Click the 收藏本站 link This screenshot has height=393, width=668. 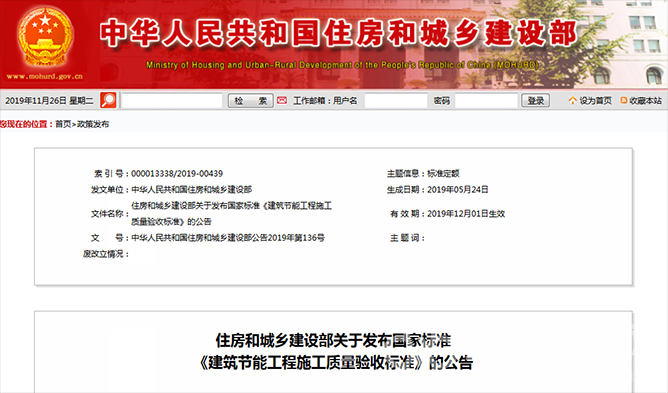[645, 101]
